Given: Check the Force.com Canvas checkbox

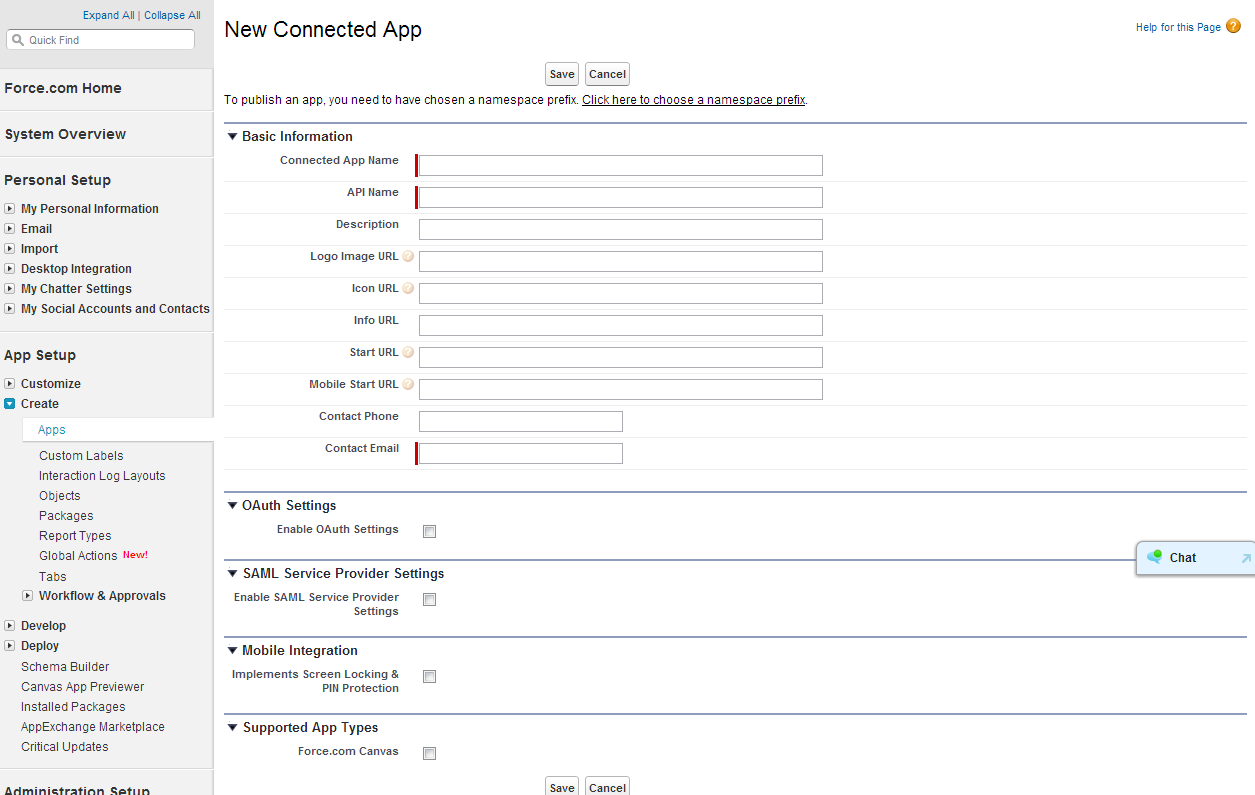Looking at the screenshot, I should 429,754.
